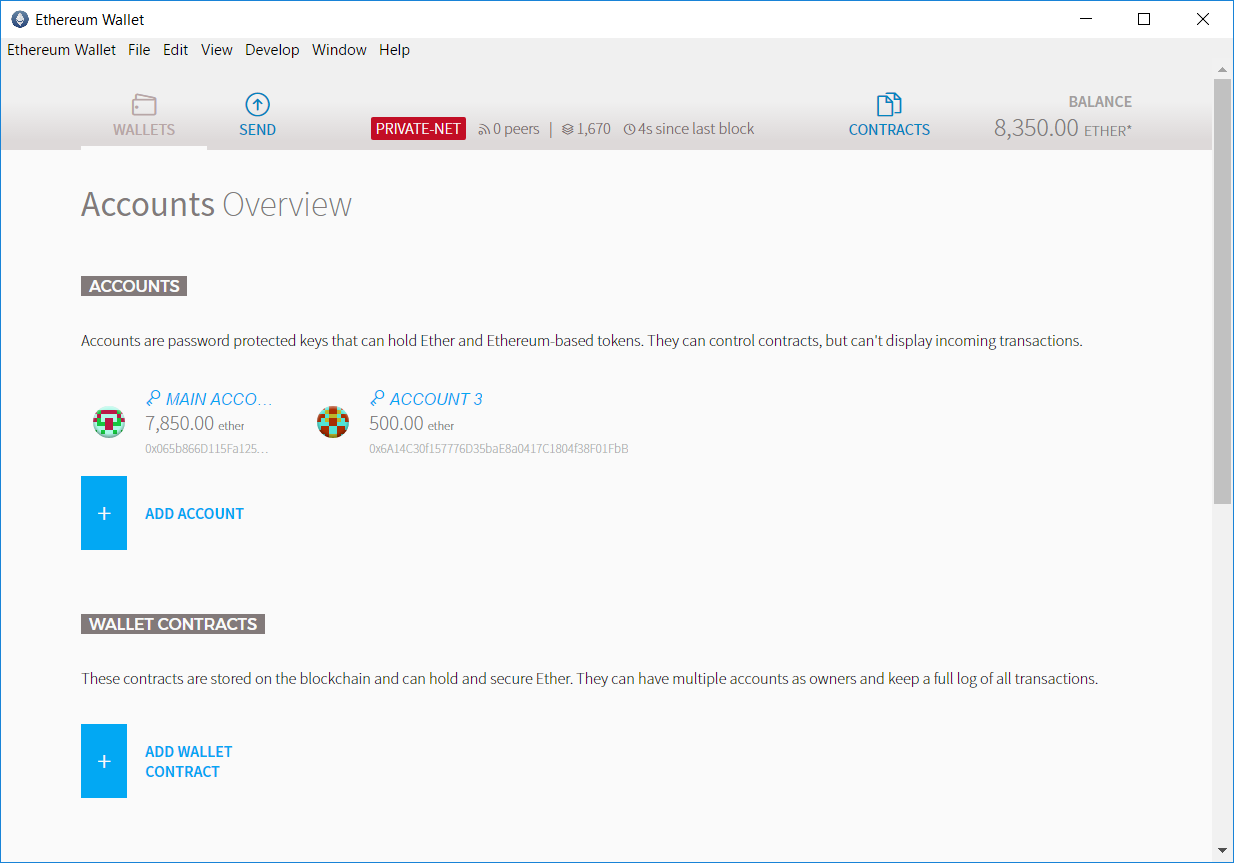Go to the SEND tab label
The height and width of the screenshot is (863, 1234).
(257, 130)
